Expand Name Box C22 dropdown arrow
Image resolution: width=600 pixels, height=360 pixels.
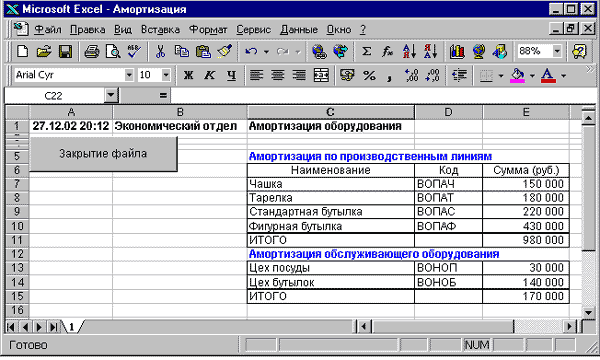[111, 95]
